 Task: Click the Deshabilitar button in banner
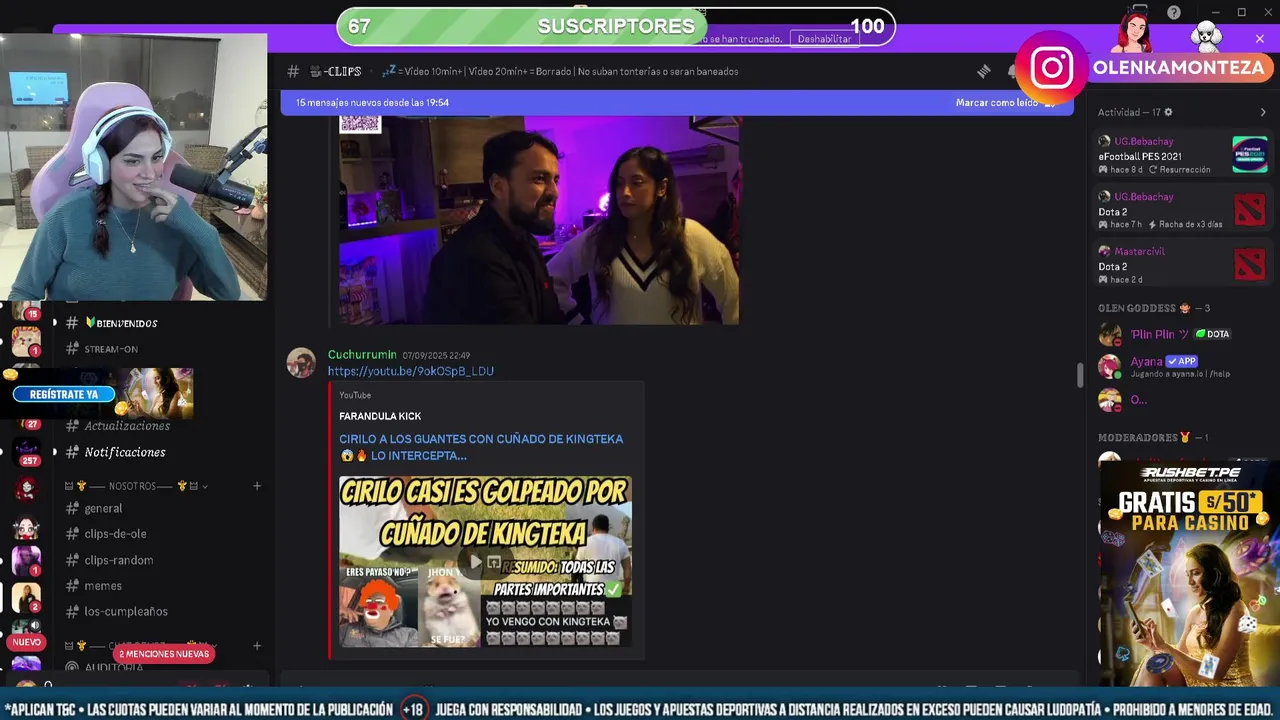click(x=824, y=39)
